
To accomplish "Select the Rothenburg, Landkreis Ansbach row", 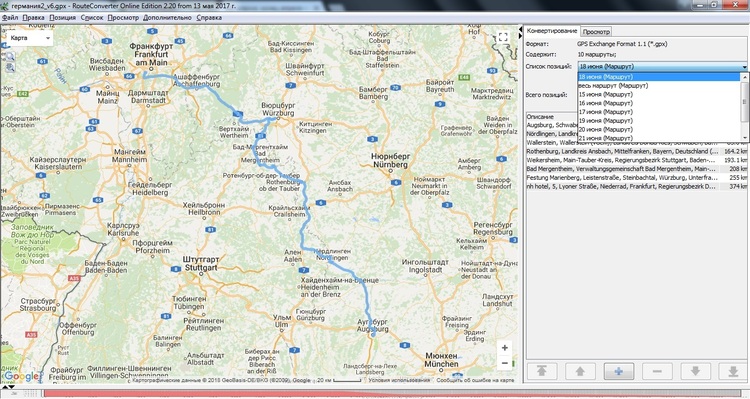I will [x=636, y=151].
